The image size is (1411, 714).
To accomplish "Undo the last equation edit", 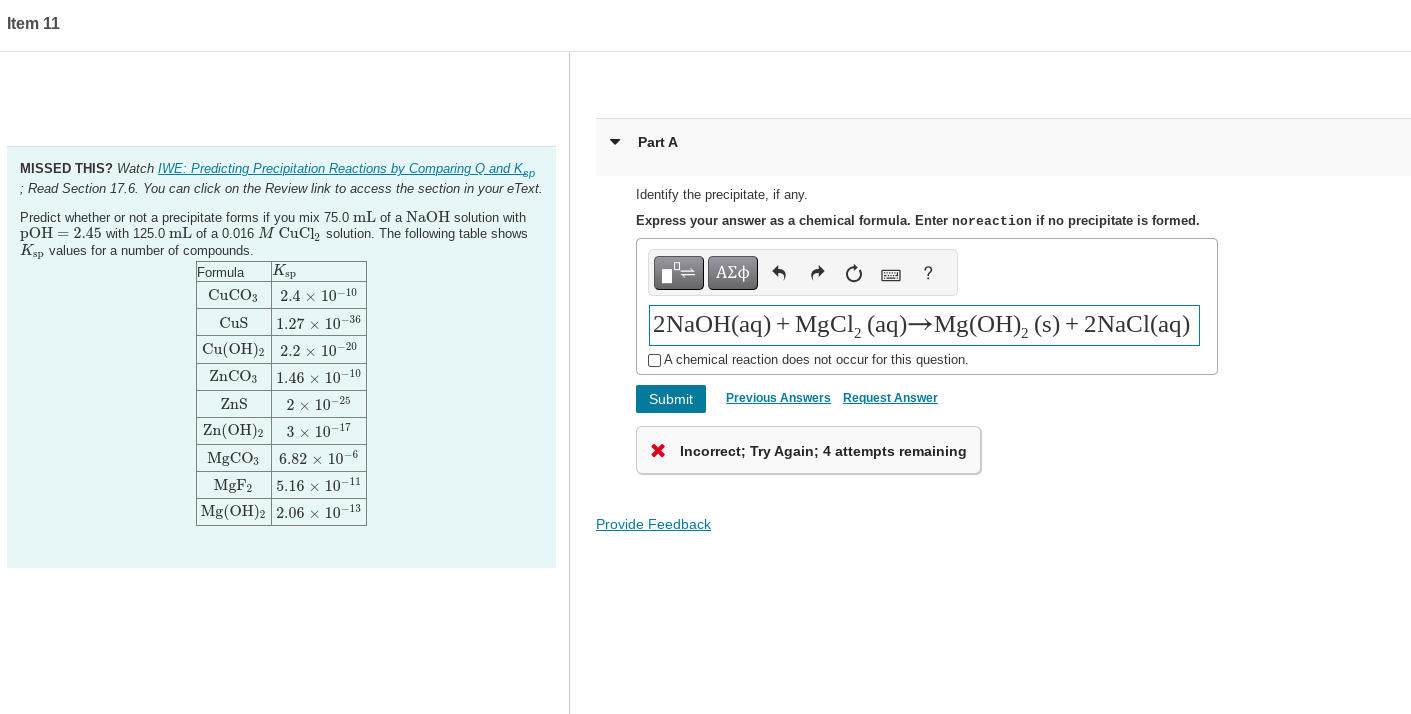I will click(779, 272).
